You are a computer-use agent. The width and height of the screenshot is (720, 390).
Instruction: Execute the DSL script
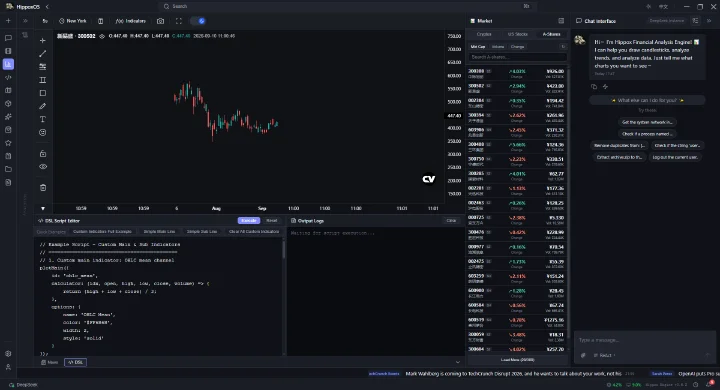coord(249,220)
